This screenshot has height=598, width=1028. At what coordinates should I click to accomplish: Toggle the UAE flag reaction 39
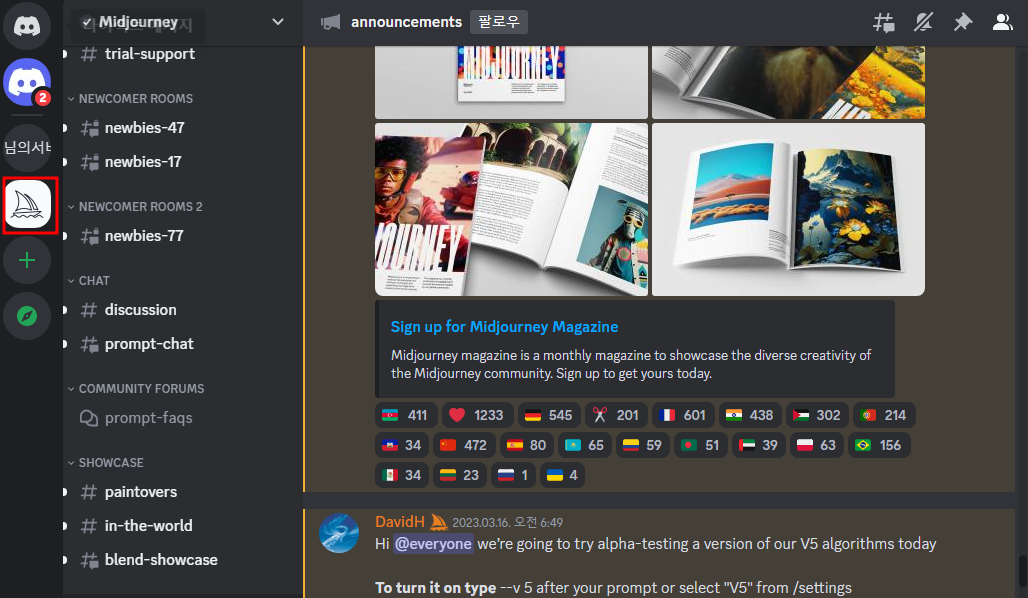click(x=759, y=445)
